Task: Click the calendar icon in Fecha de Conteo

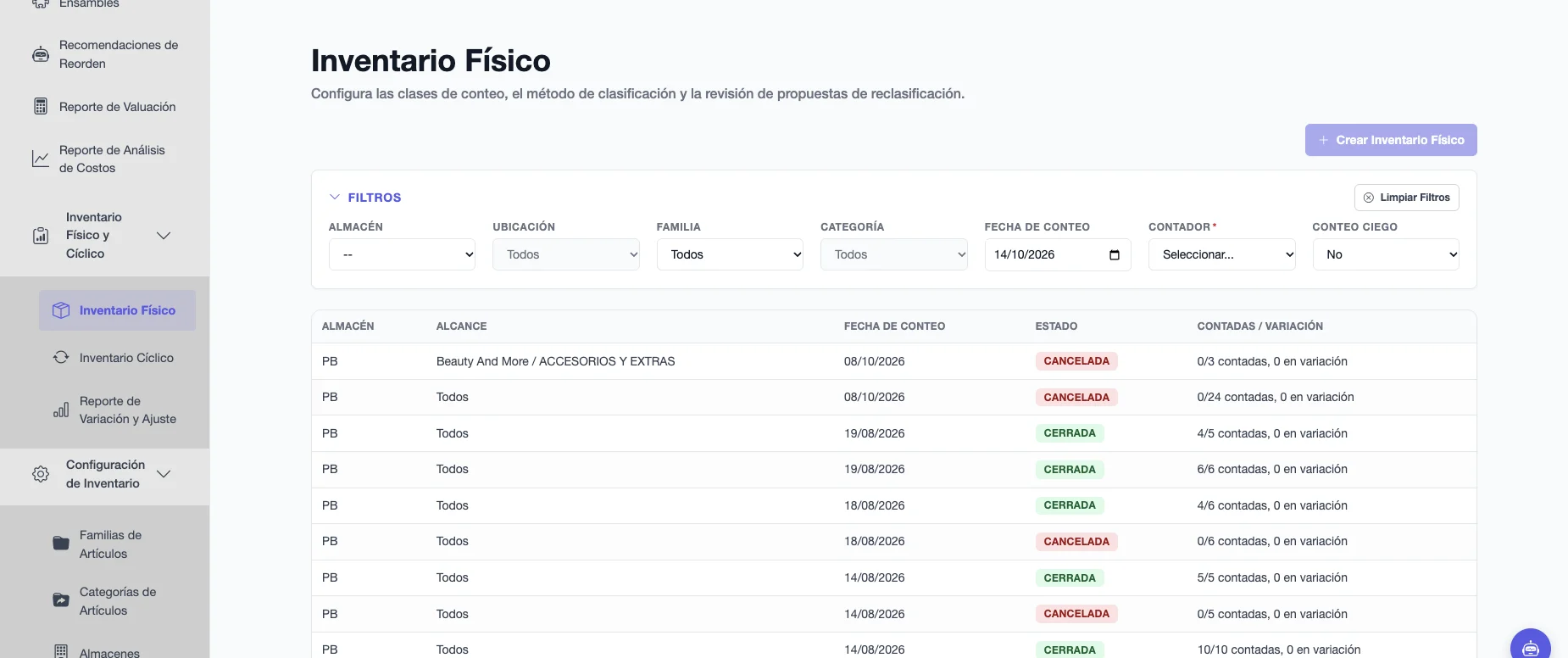Action: [1115, 254]
